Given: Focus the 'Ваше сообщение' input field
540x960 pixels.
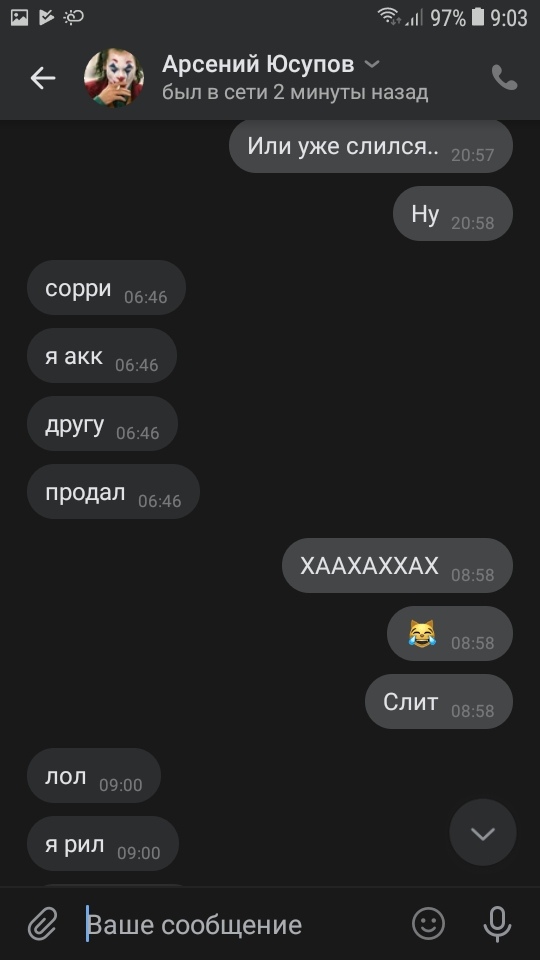Looking at the screenshot, I should click(x=245, y=924).
